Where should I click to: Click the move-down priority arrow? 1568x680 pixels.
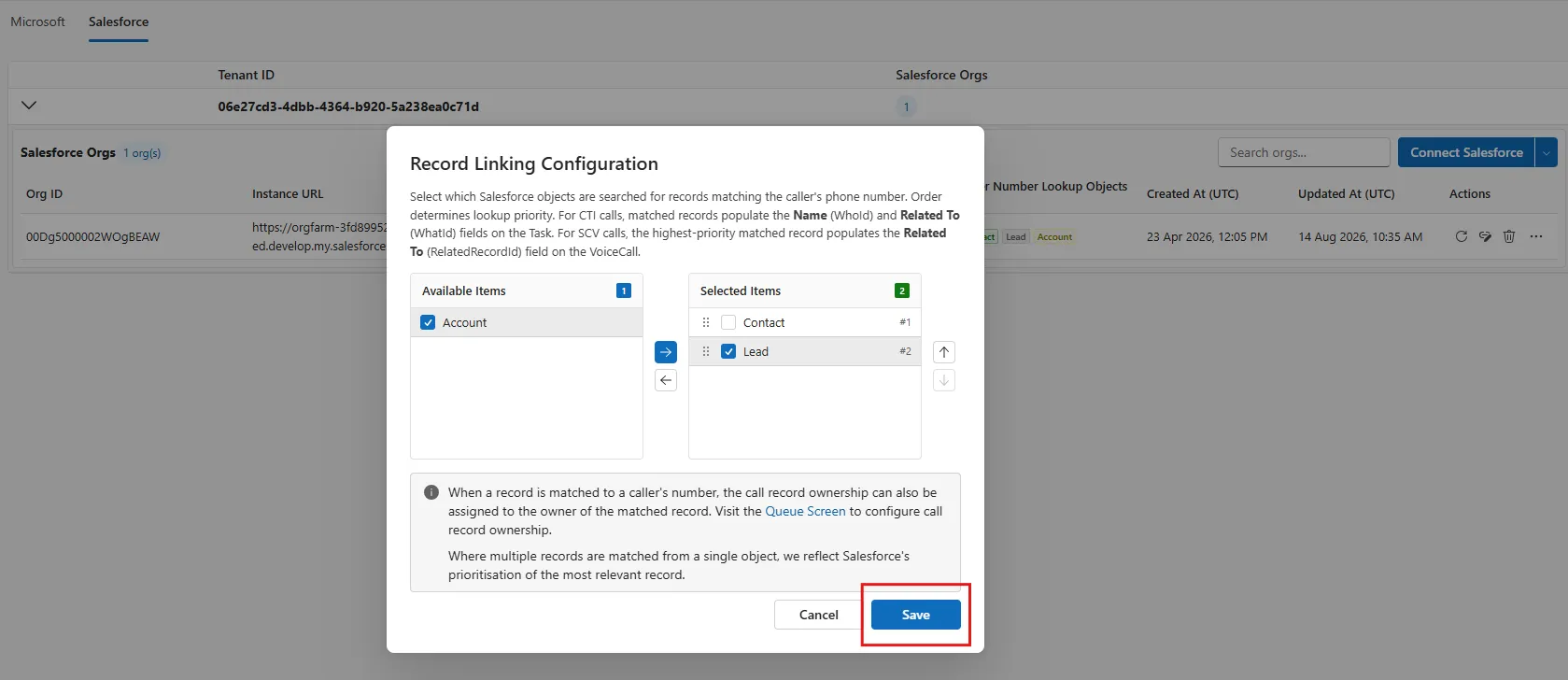[944, 380]
